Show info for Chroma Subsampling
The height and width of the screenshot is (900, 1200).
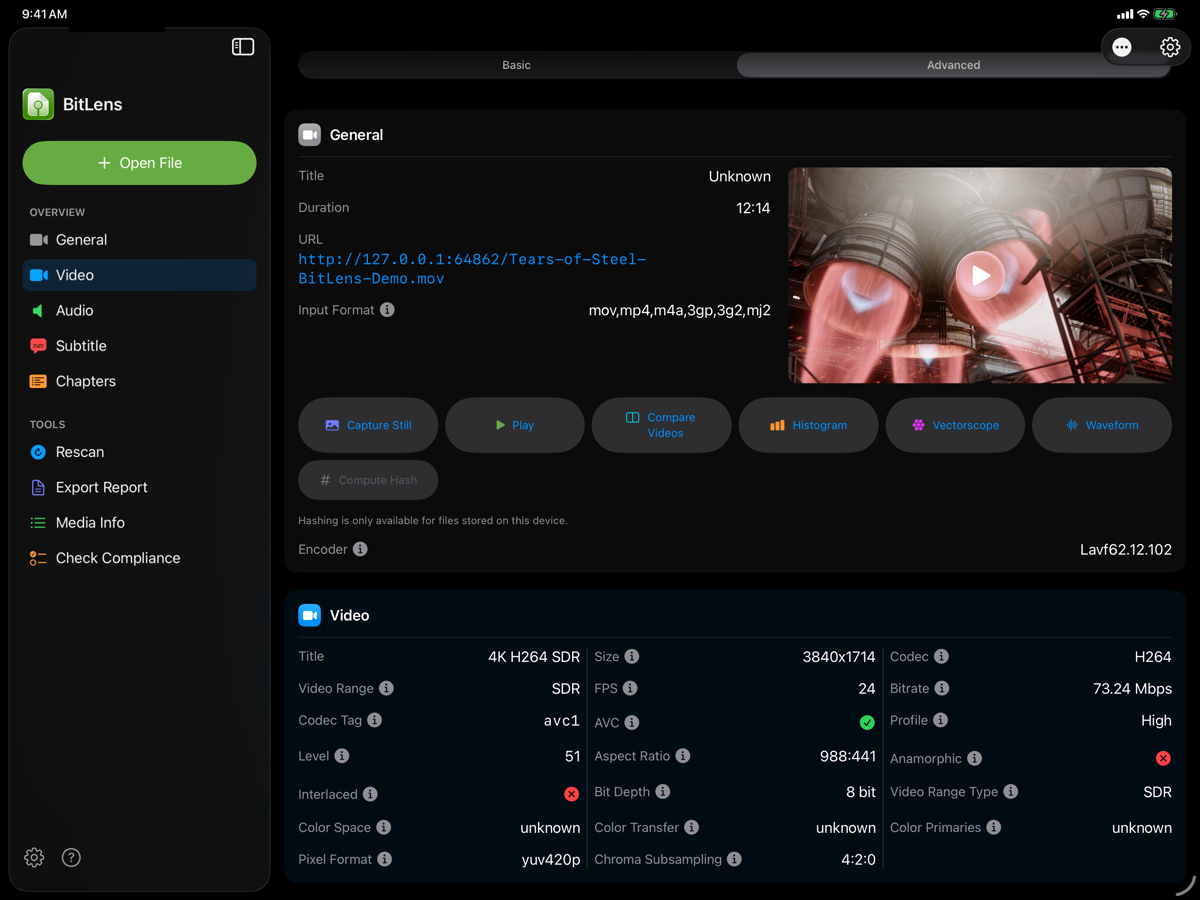pyautogui.click(x=734, y=859)
